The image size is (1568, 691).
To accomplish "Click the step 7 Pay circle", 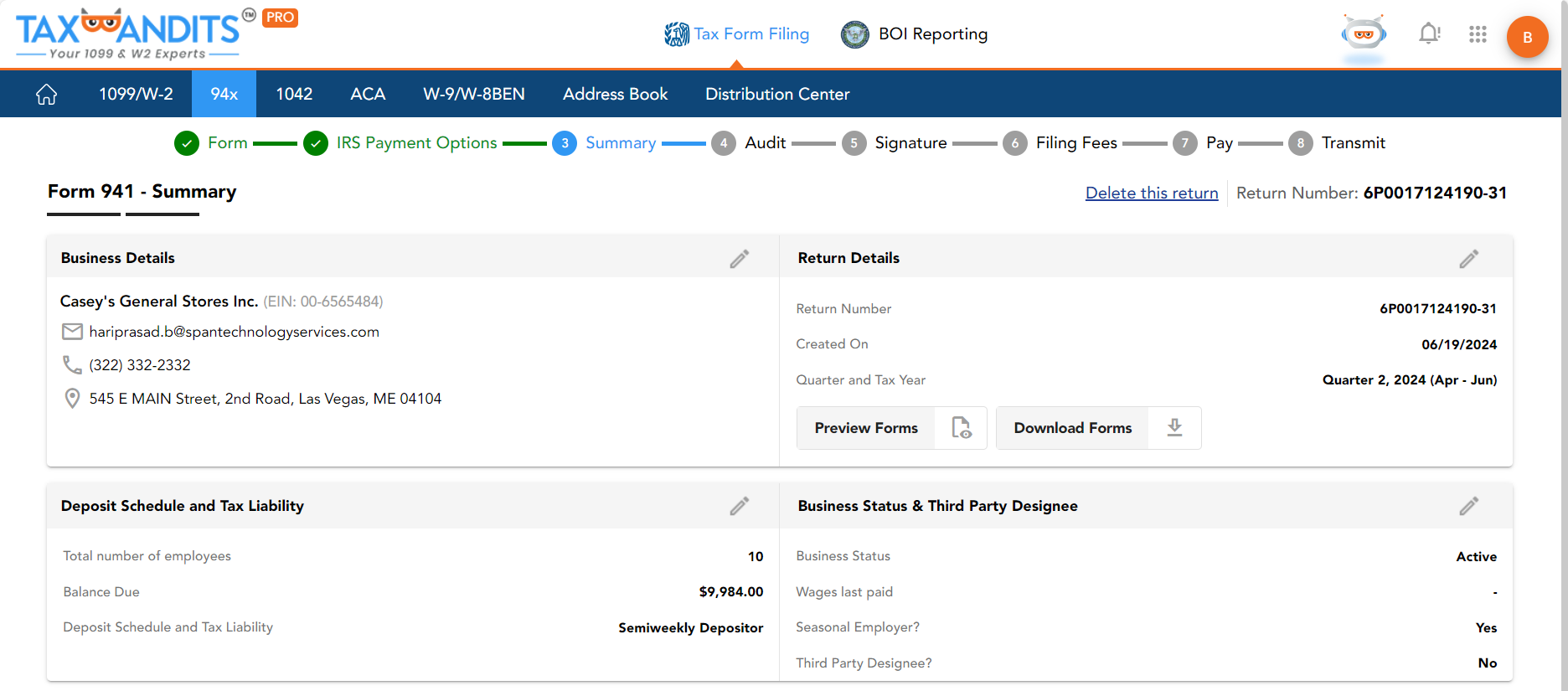I will [x=1184, y=143].
